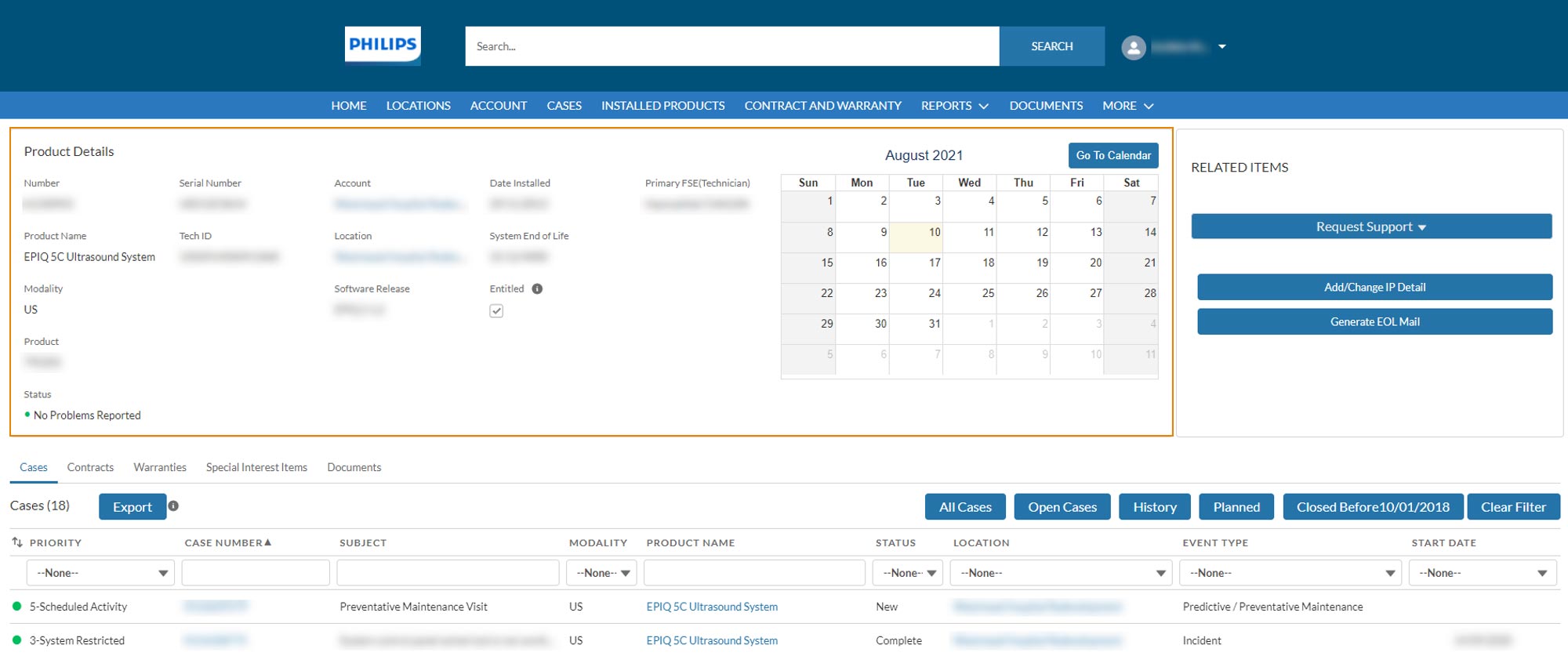
Task: Go to Installed Products menu
Action: point(662,106)
